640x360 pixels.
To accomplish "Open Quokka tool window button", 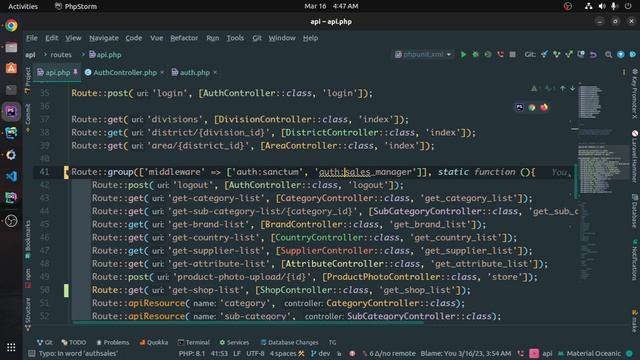I will 153,342.
